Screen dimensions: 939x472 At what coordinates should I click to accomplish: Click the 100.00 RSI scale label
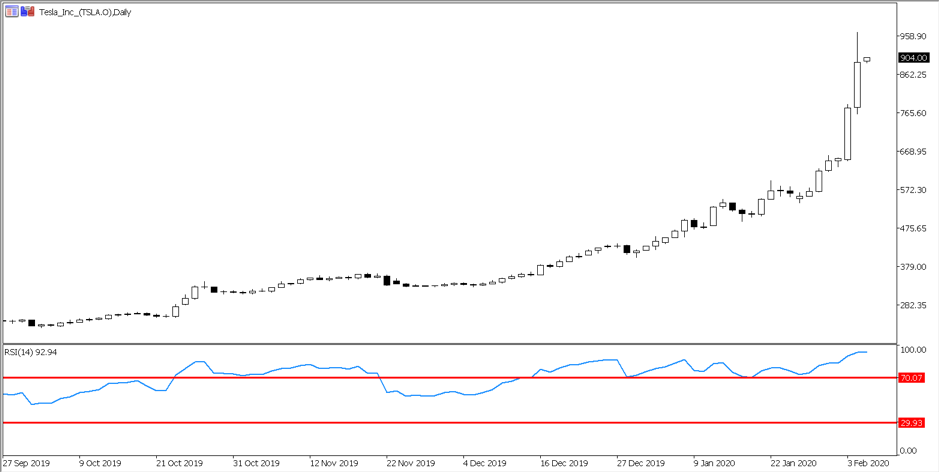pyautogui.click(x=914, y=349)
